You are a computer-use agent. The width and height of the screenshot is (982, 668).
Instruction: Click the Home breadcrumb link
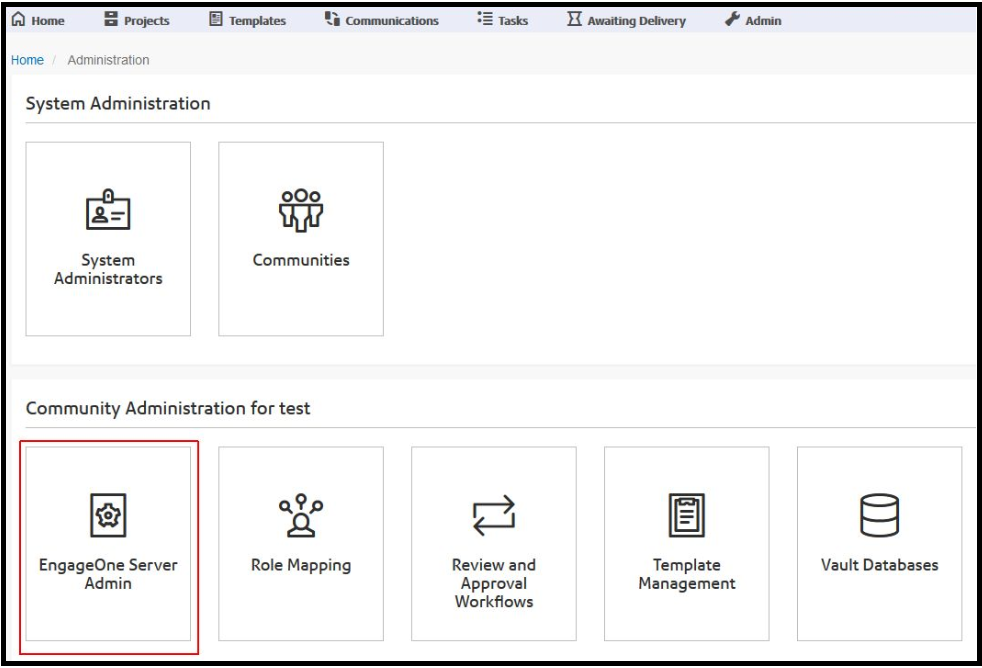(28, 60)
